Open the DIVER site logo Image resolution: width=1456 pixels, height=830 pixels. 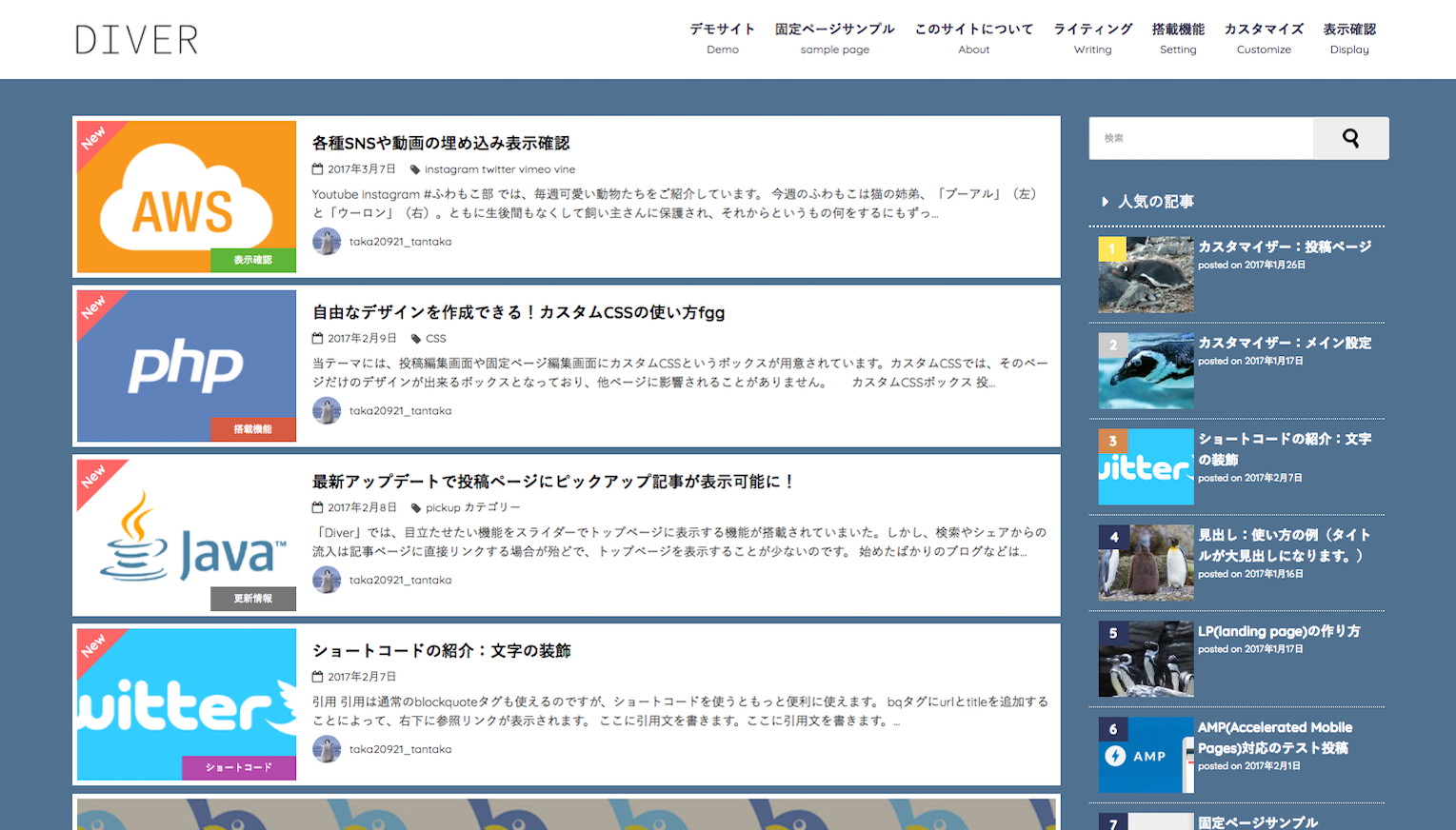coord(137,40)
